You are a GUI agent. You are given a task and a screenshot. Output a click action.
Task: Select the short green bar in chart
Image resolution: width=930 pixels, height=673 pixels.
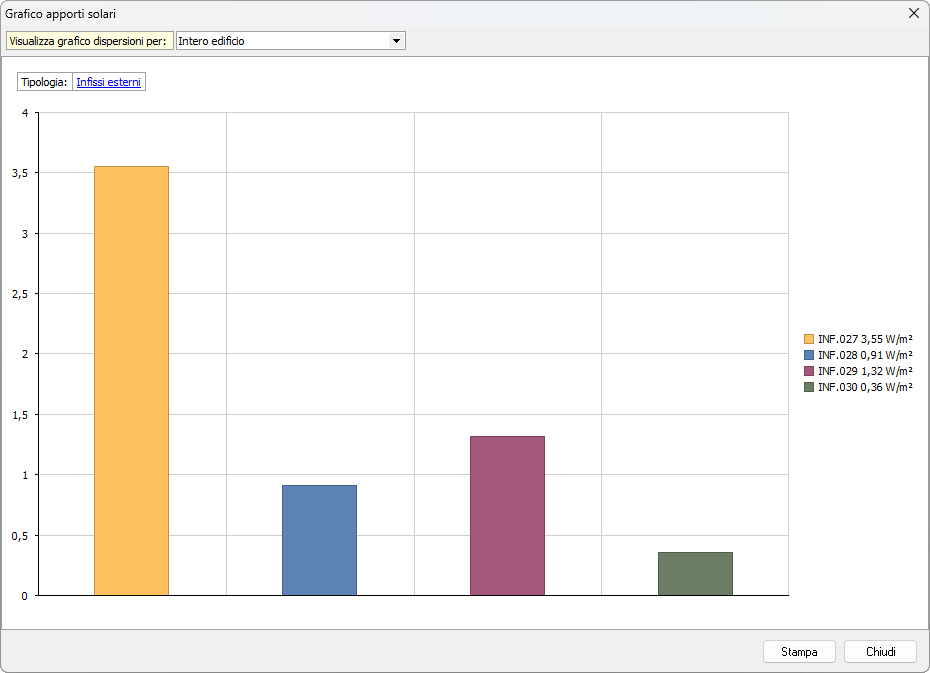click(695, 573)
